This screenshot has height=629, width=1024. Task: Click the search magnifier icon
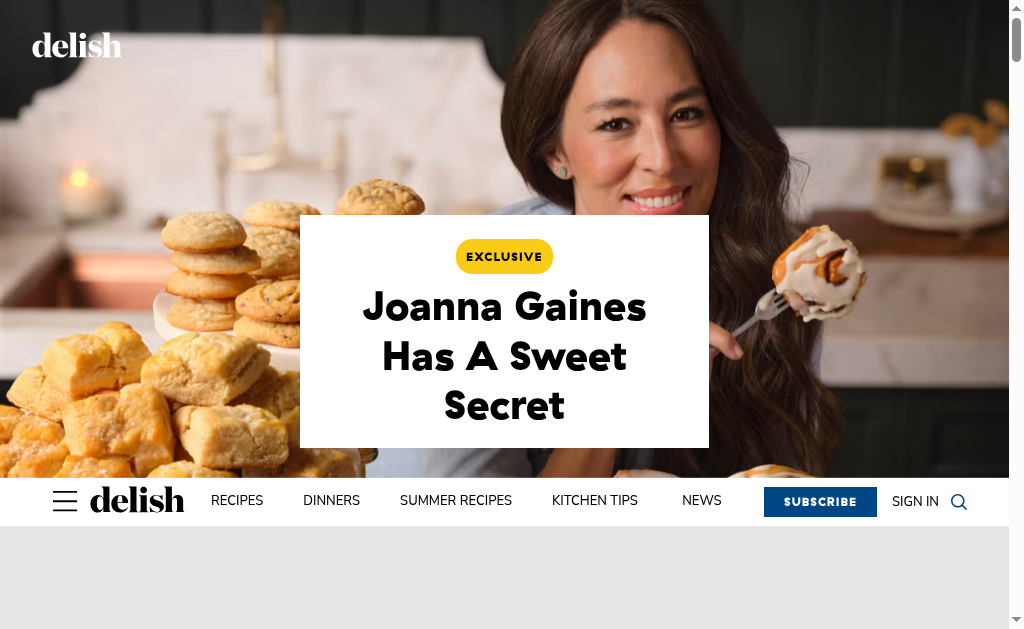click(959, 502)
